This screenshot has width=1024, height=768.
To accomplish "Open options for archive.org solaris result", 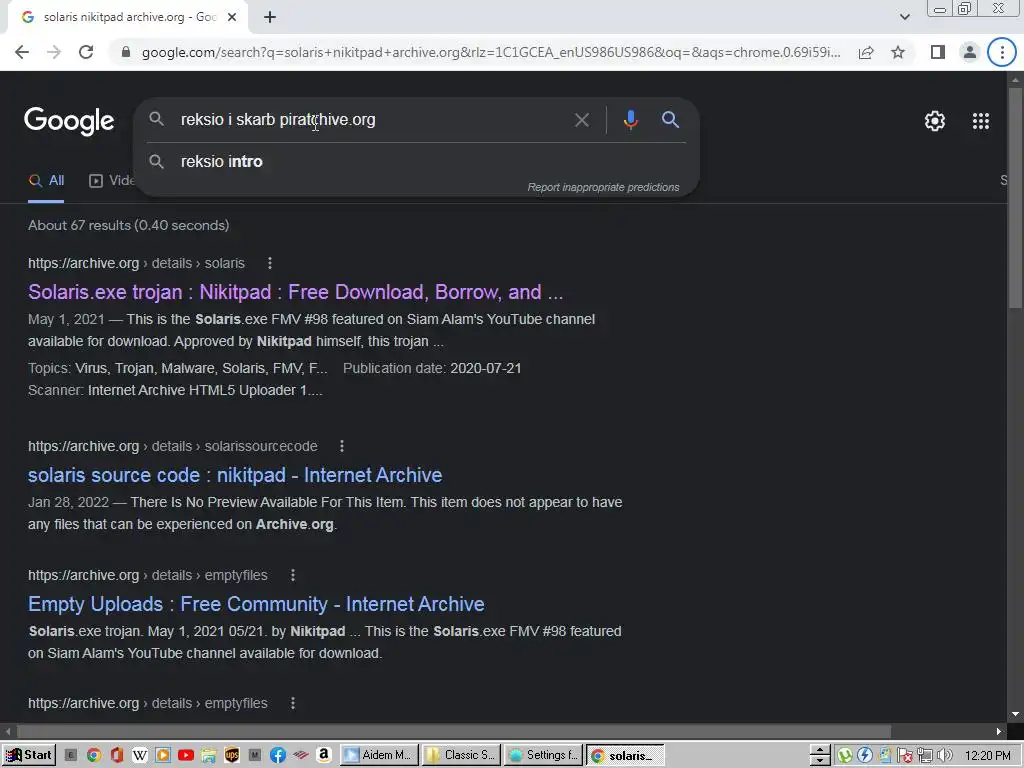I will tap(270, 263).
